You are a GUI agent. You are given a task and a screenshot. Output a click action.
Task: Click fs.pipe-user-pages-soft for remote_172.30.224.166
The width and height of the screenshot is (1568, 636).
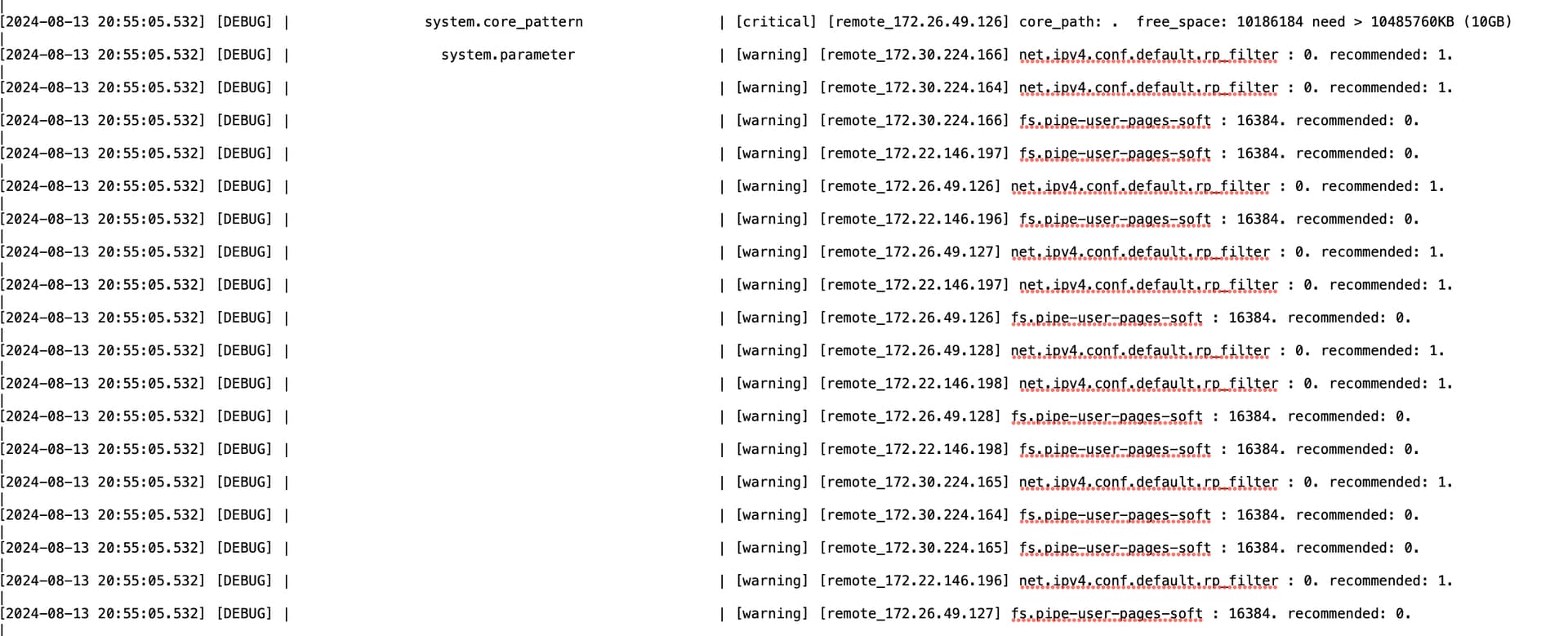(1115, 120)
